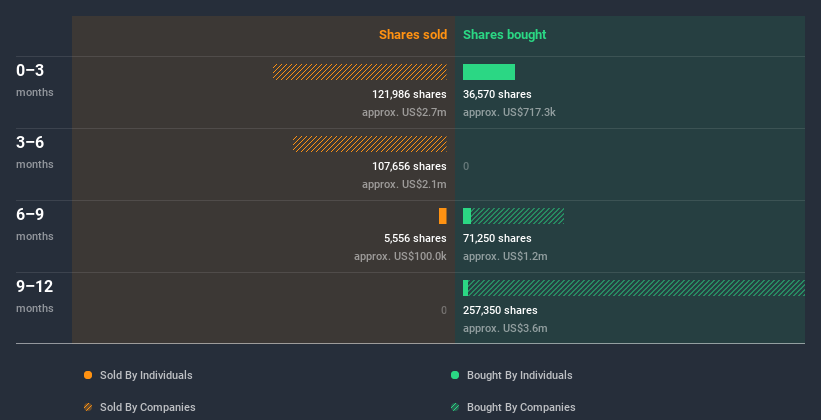Click the orange hatched sold bar for 3–6 months
This screenshot has height=420, width=821.
[x=370, y=144]
